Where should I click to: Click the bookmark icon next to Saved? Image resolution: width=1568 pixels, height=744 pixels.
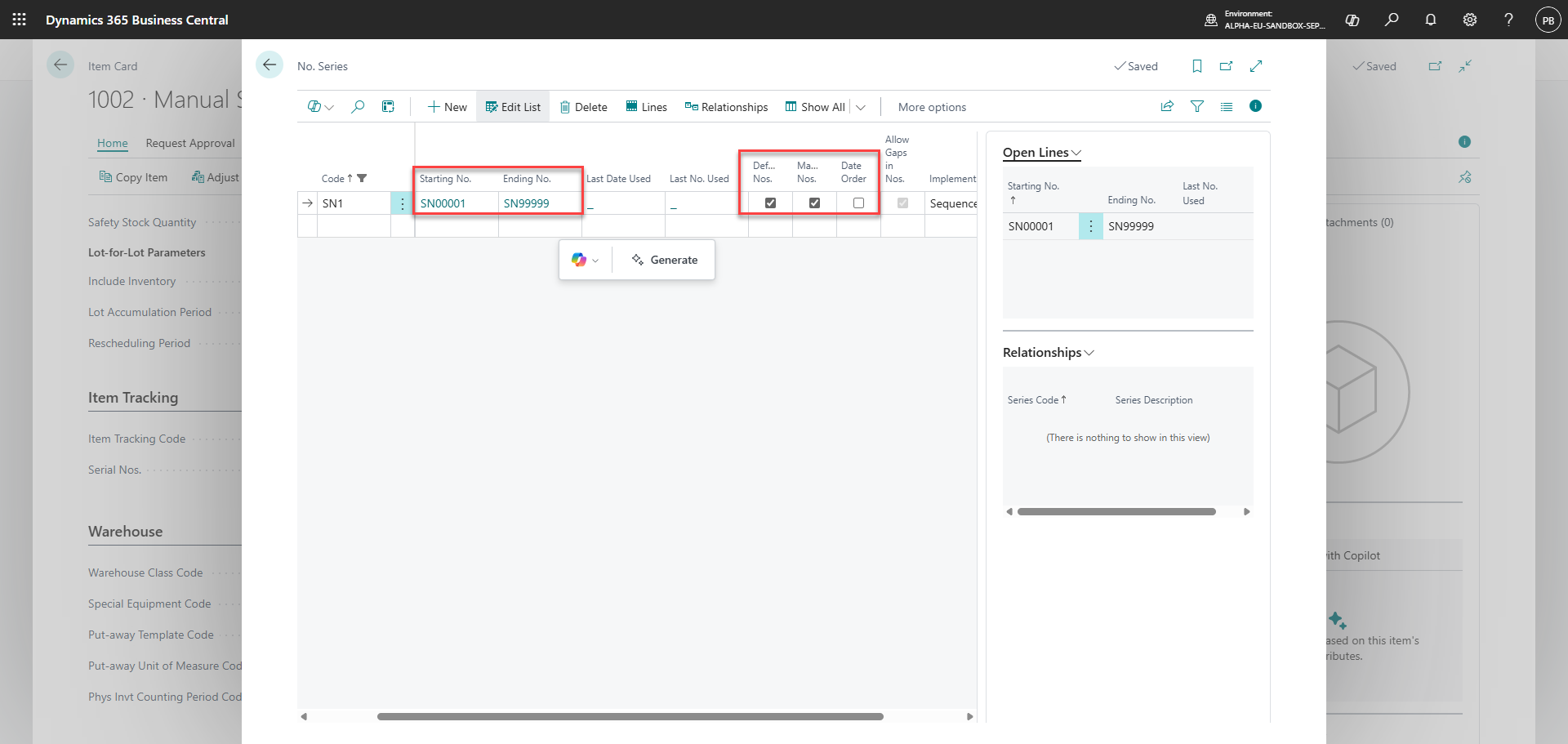(x=1197, y=66)
